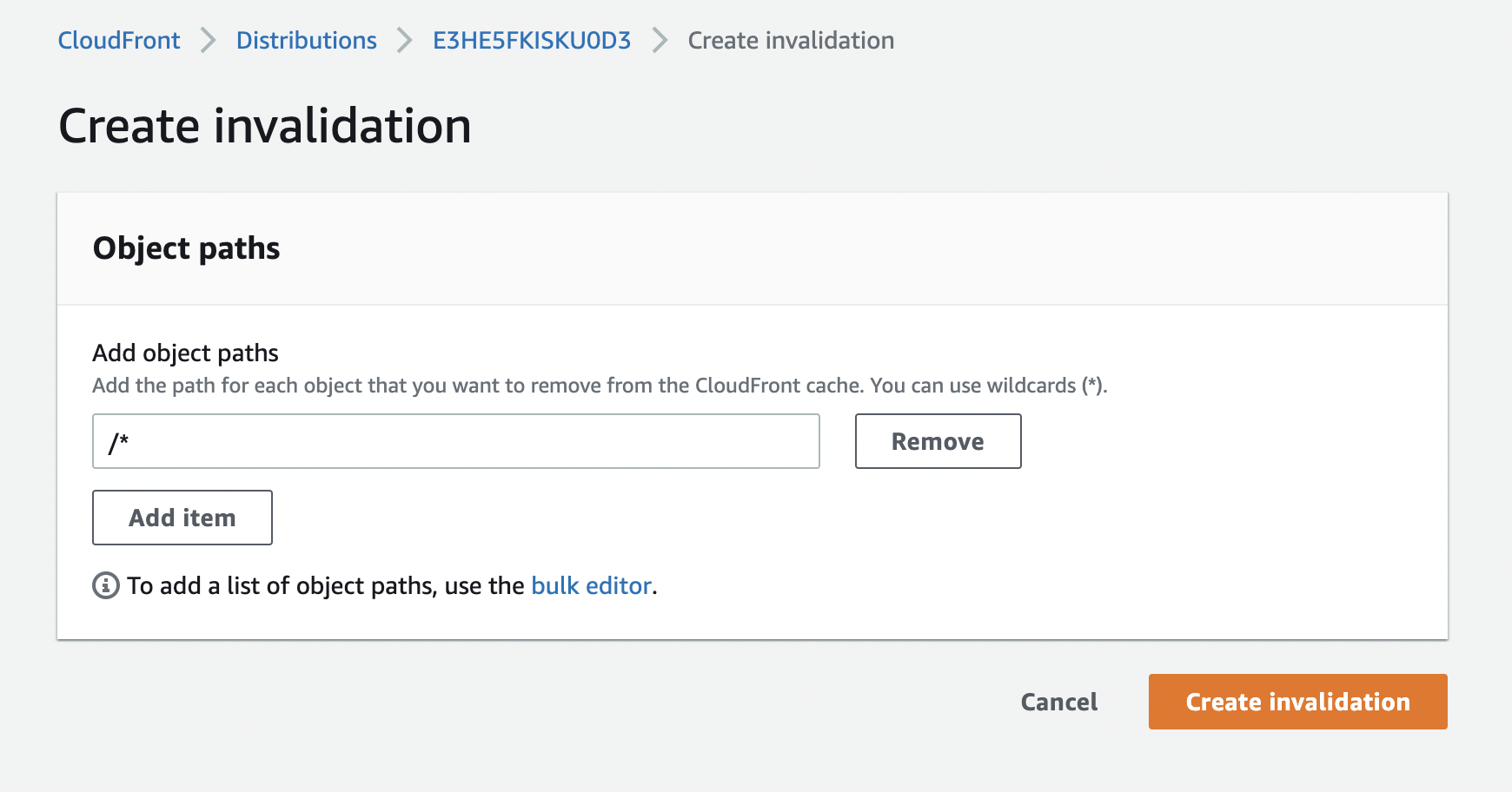Screen dimensions: 1512x792
Task: Submit with the orange Create invalidation button
Action: coord(1297,702)
